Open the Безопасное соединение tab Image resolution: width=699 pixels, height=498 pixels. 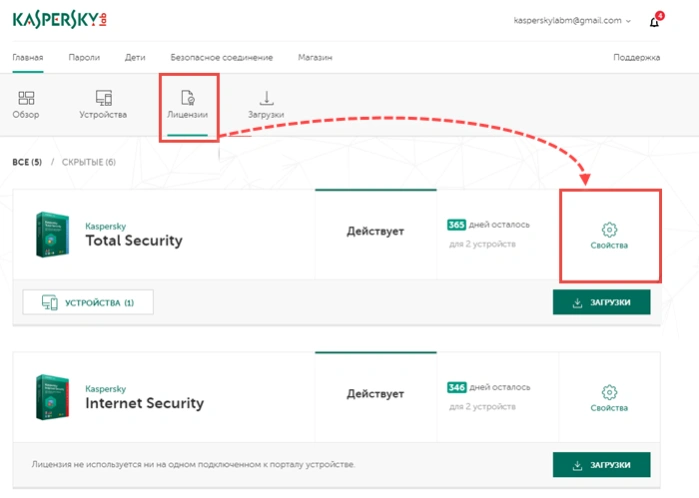pyautogui.click(x=222, y=58)
